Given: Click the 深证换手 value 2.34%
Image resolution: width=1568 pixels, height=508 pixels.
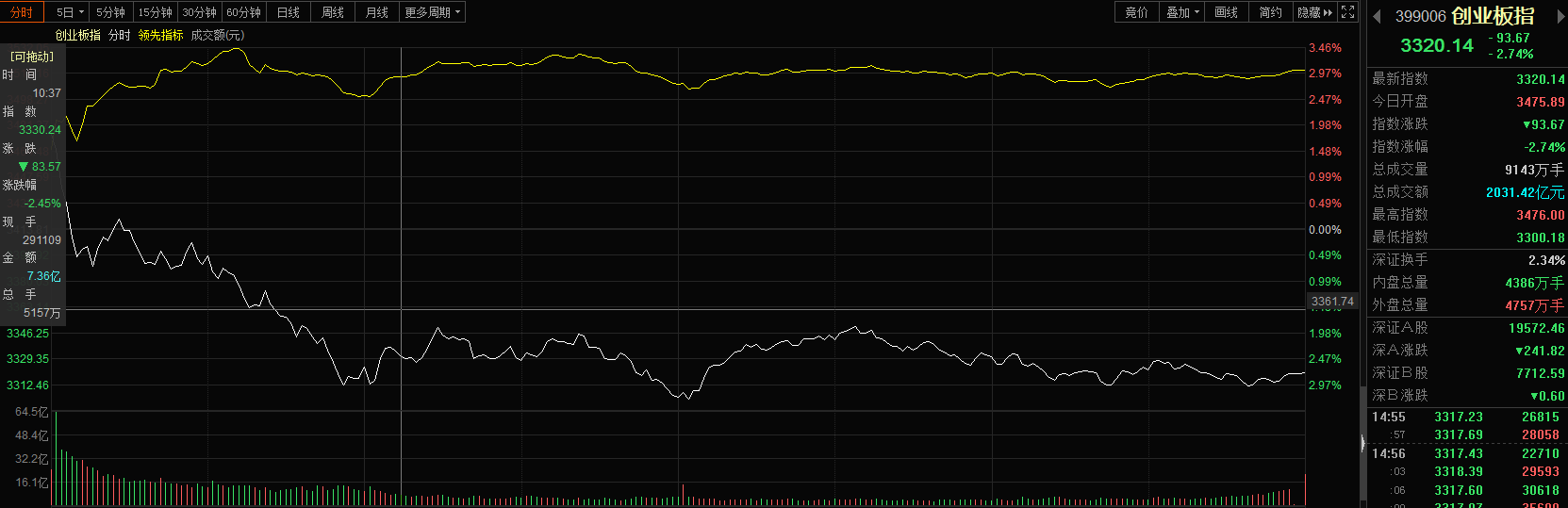Looking at the screenshot, I should [1546, 260].
